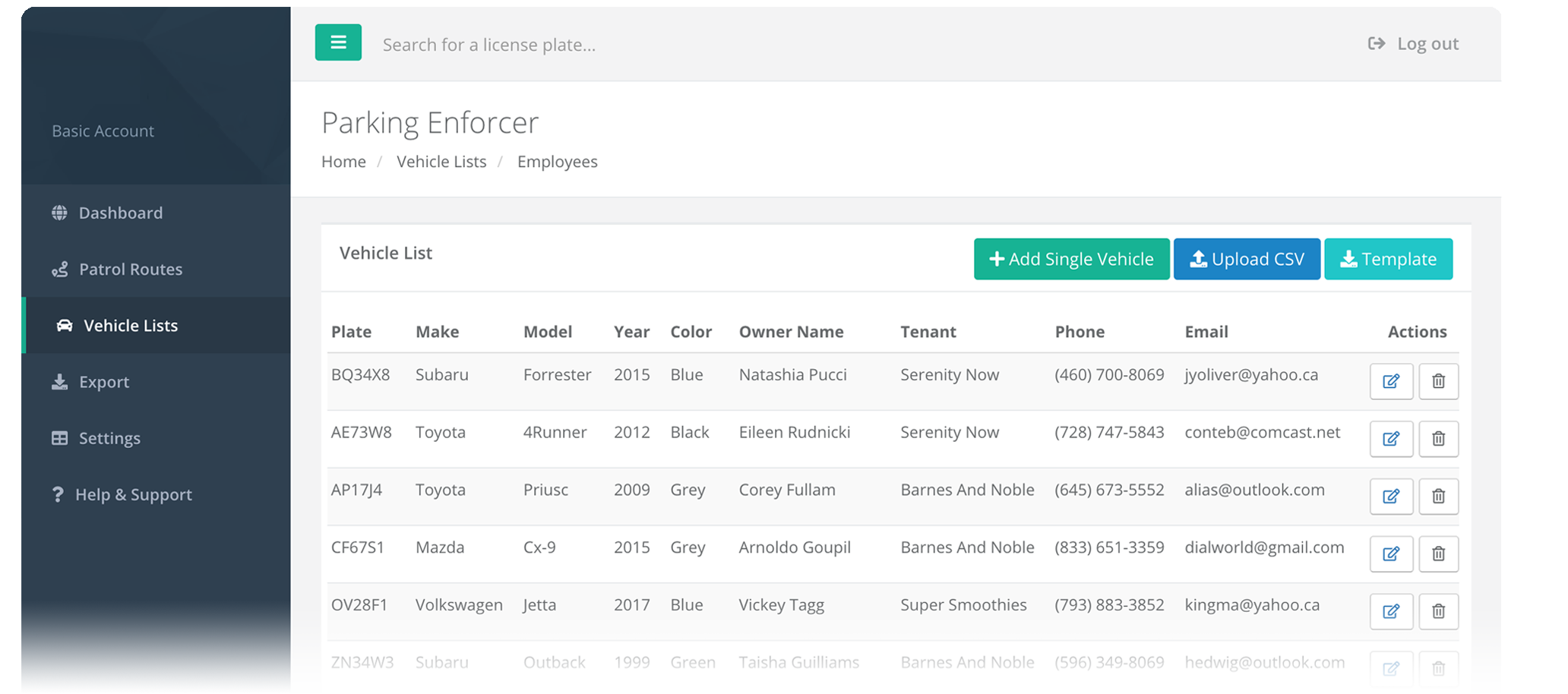Viewport: 1568px width, 694px height.
Task: Edit the OV28F1 Volkswagen Jetta row
Action: tap(1390, 611)
